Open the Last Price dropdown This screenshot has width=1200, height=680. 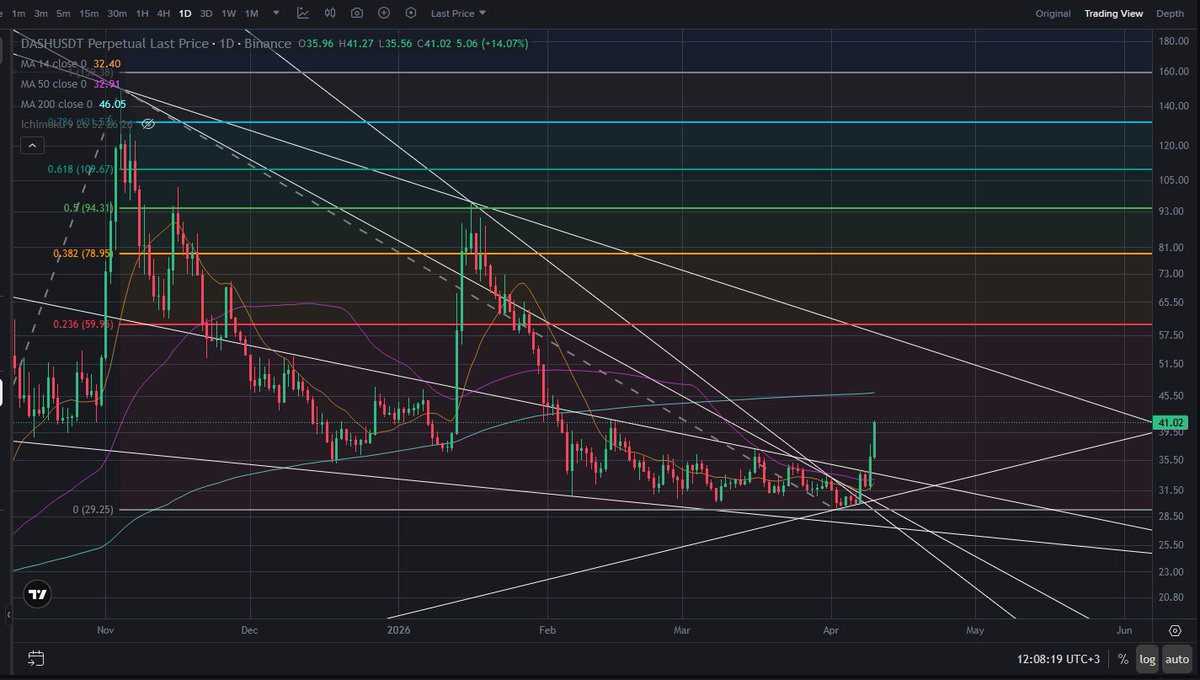[x=458, y=14]
